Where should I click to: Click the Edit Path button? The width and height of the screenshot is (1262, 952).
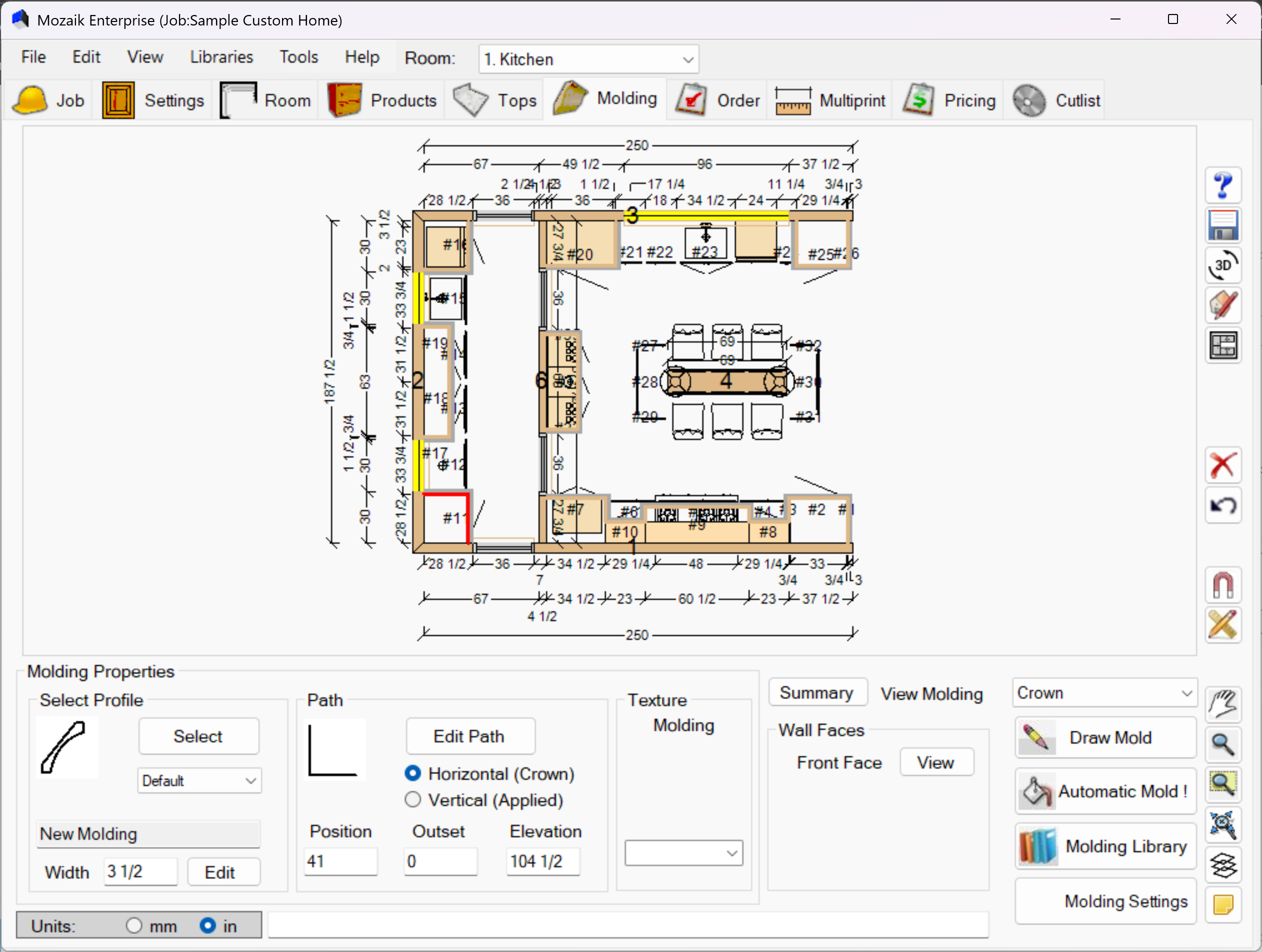click(469, 736)
